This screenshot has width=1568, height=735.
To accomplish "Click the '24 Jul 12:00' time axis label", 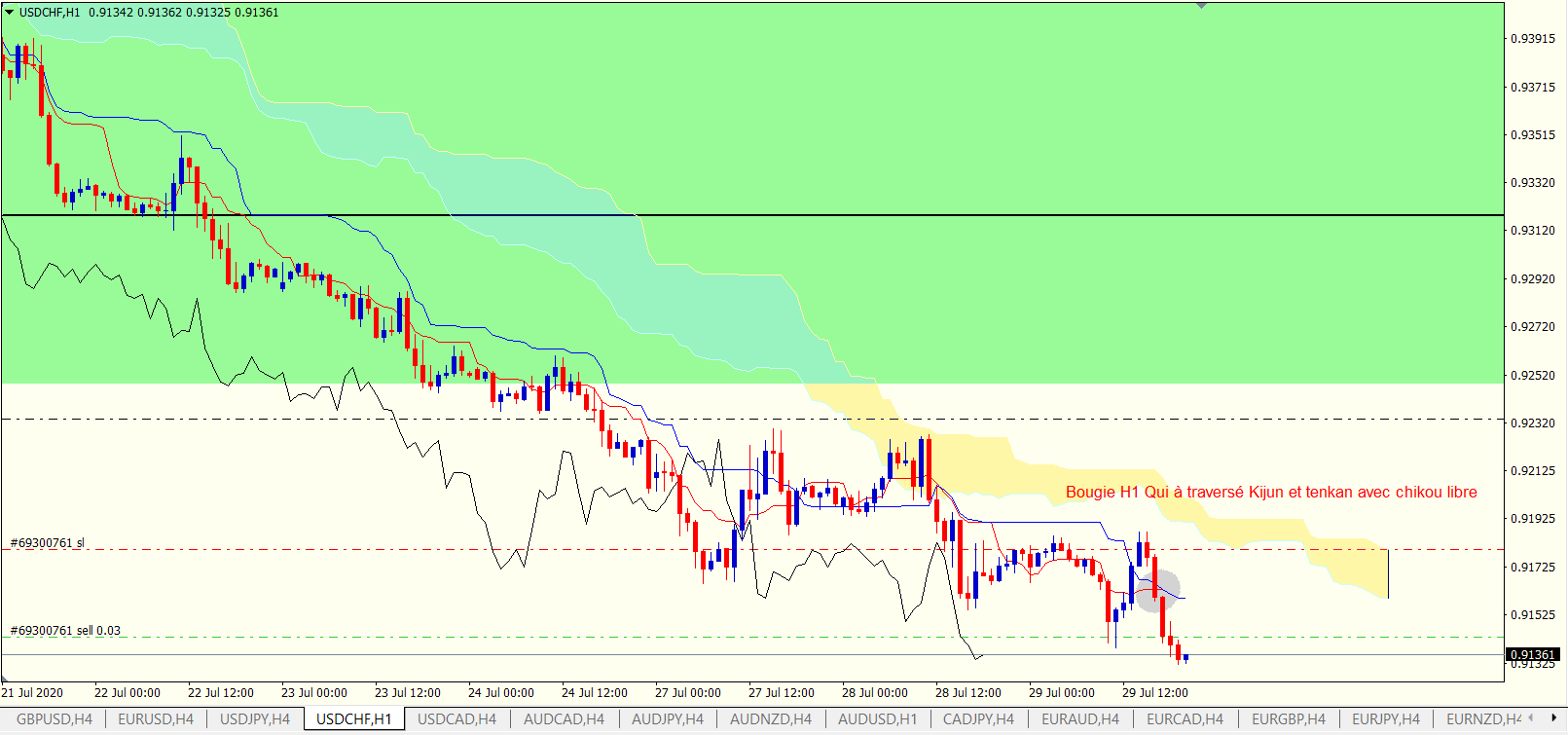I will tap(595, 693).
